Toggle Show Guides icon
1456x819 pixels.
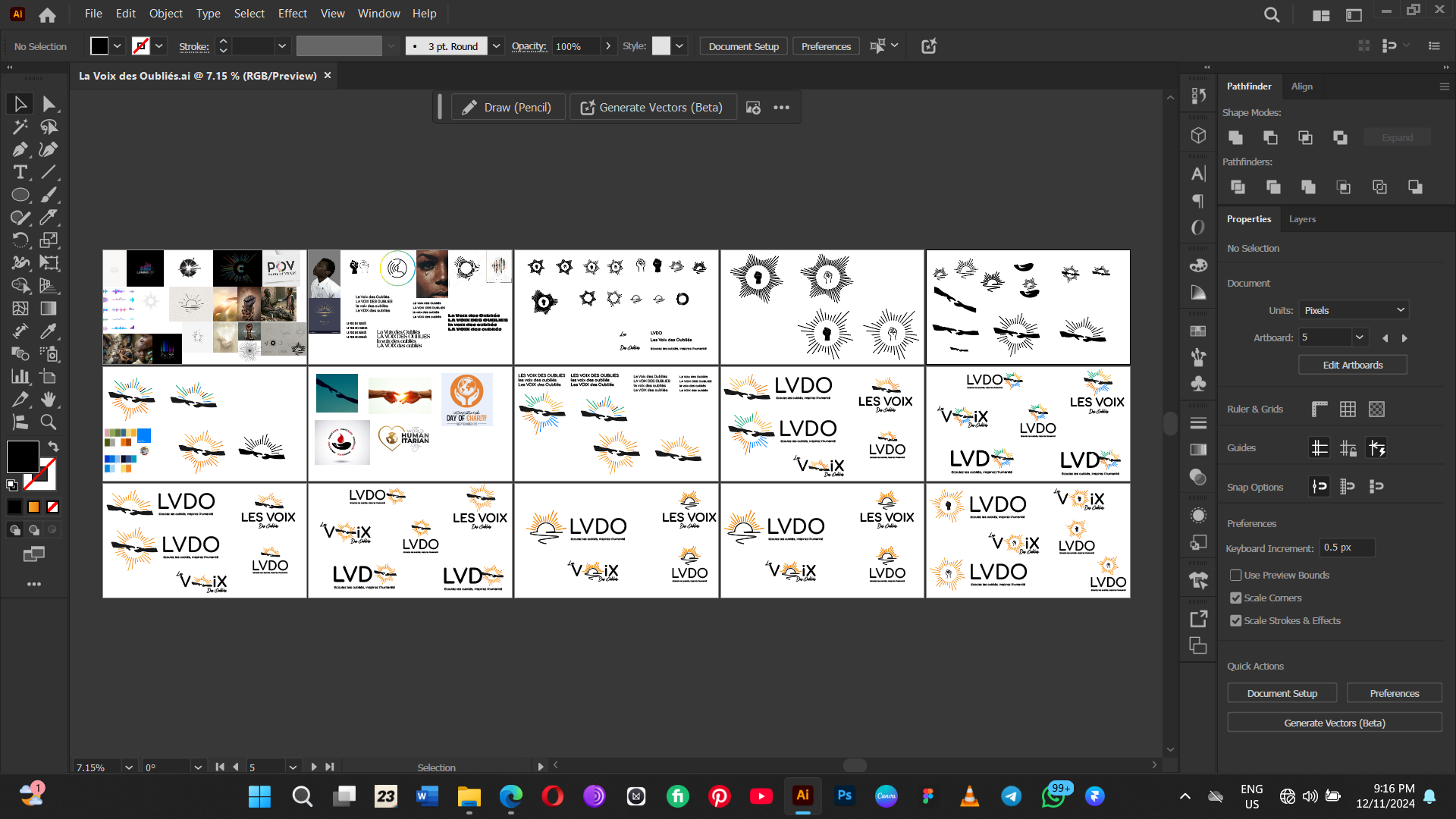pyautogui.click(x=1319, y=448)
